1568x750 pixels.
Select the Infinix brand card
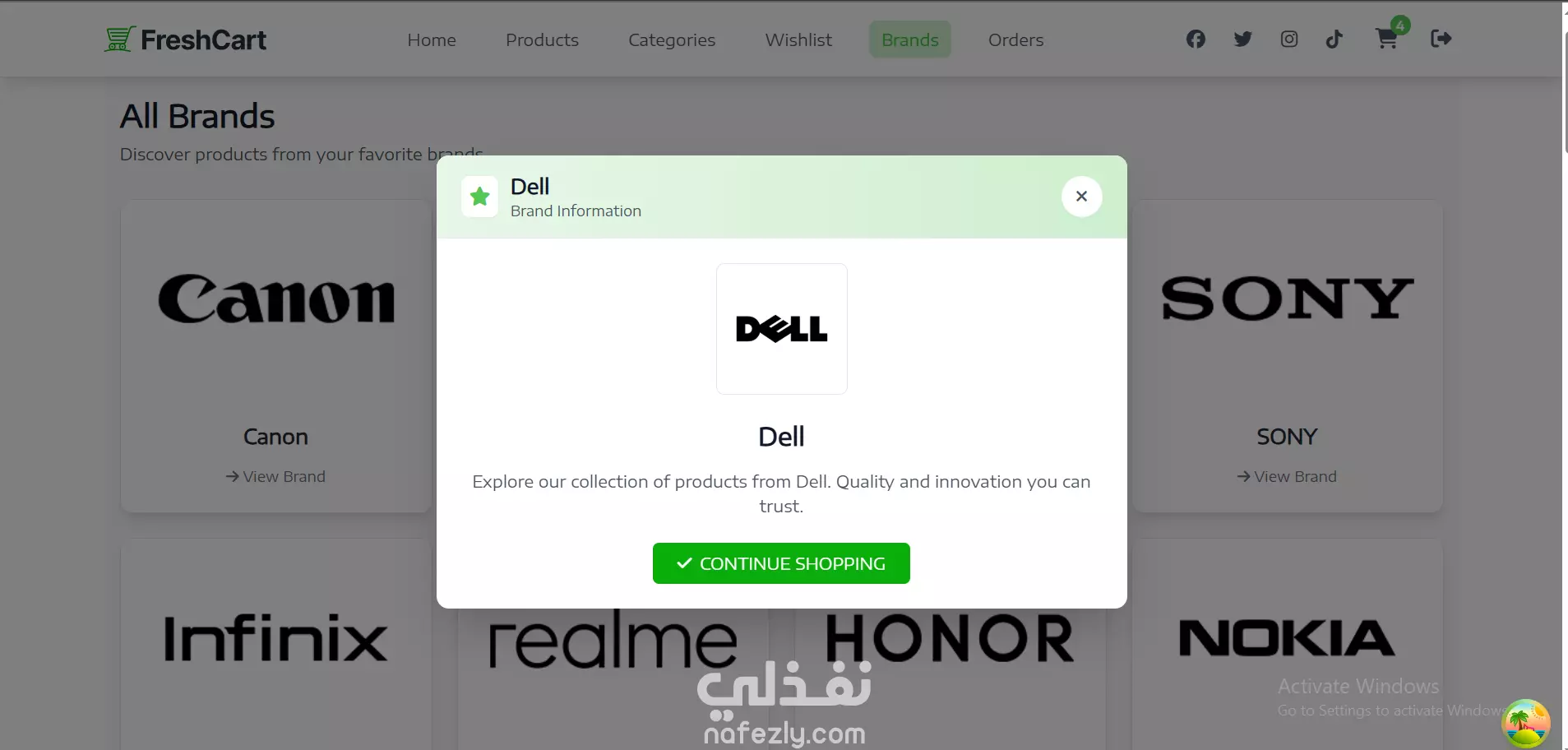276,644
